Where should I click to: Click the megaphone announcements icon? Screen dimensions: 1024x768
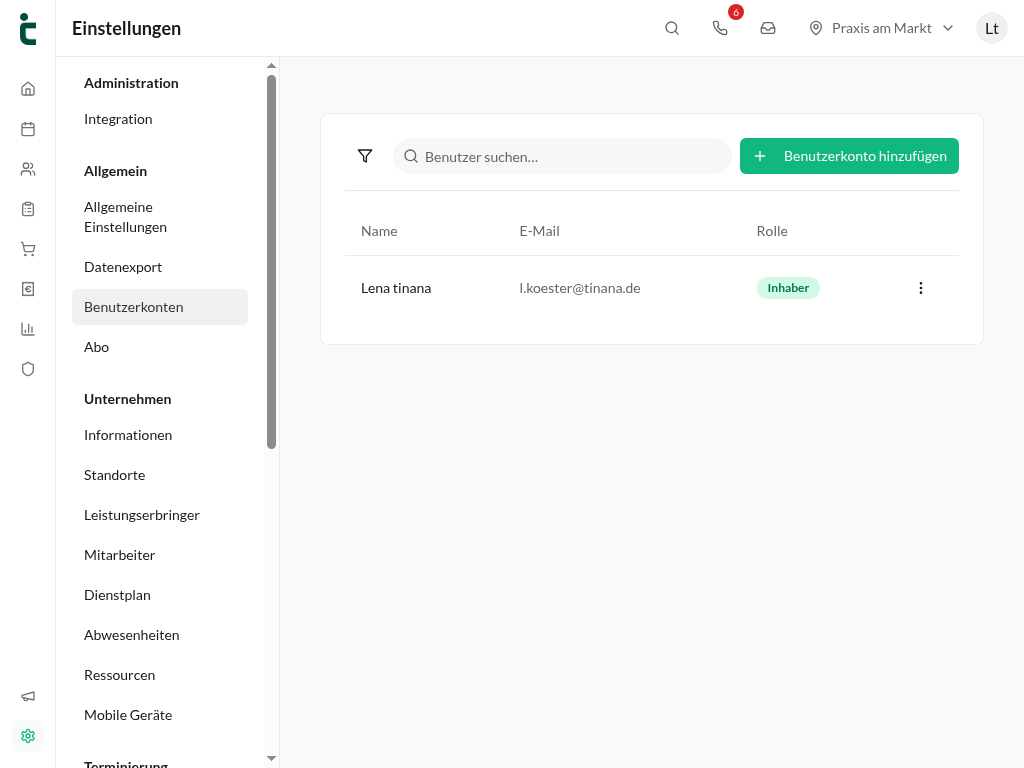pos(27,696)
